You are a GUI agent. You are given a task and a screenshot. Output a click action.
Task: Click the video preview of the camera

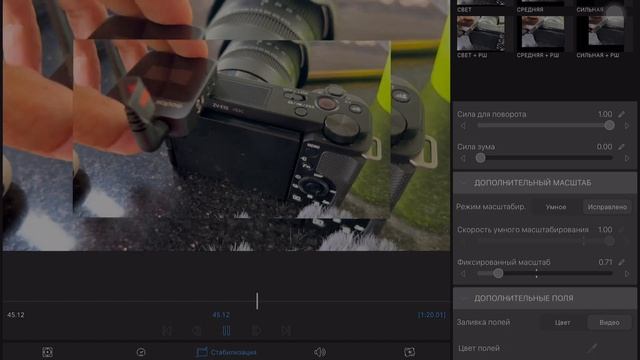pyautogui.click(x=227, y=125)
